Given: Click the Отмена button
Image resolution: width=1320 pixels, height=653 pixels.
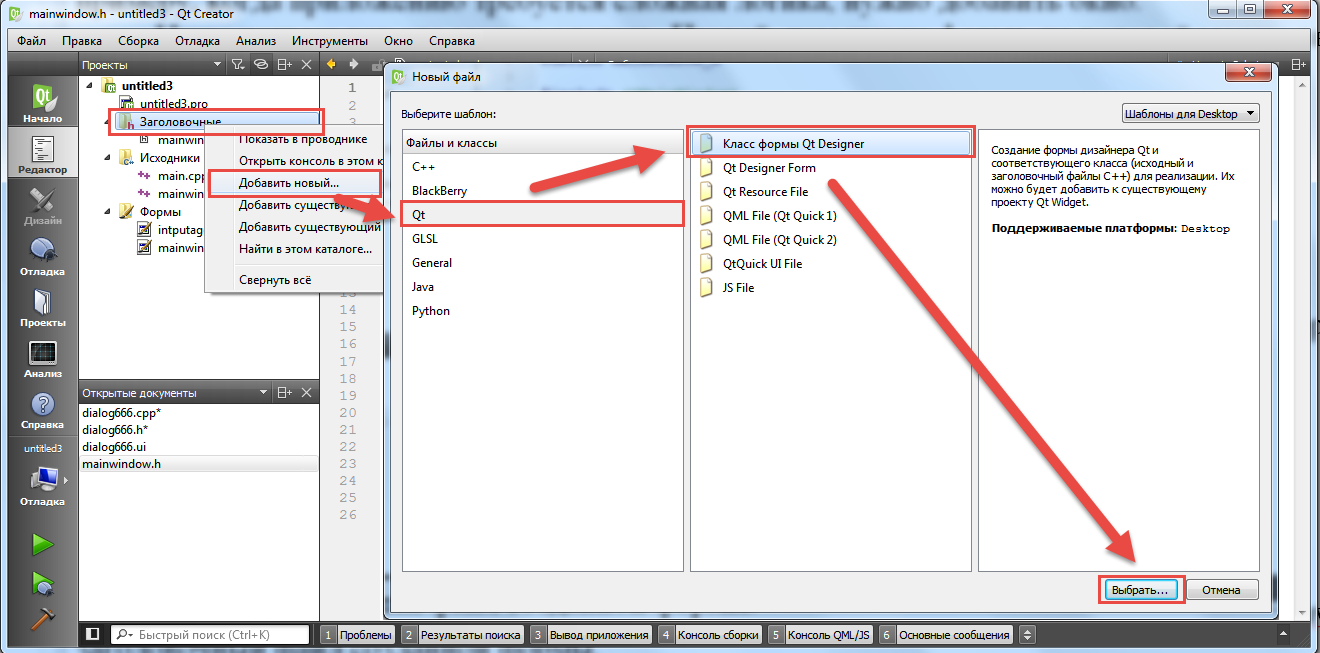Looking at the screenshot, I should pos(1221,590).
